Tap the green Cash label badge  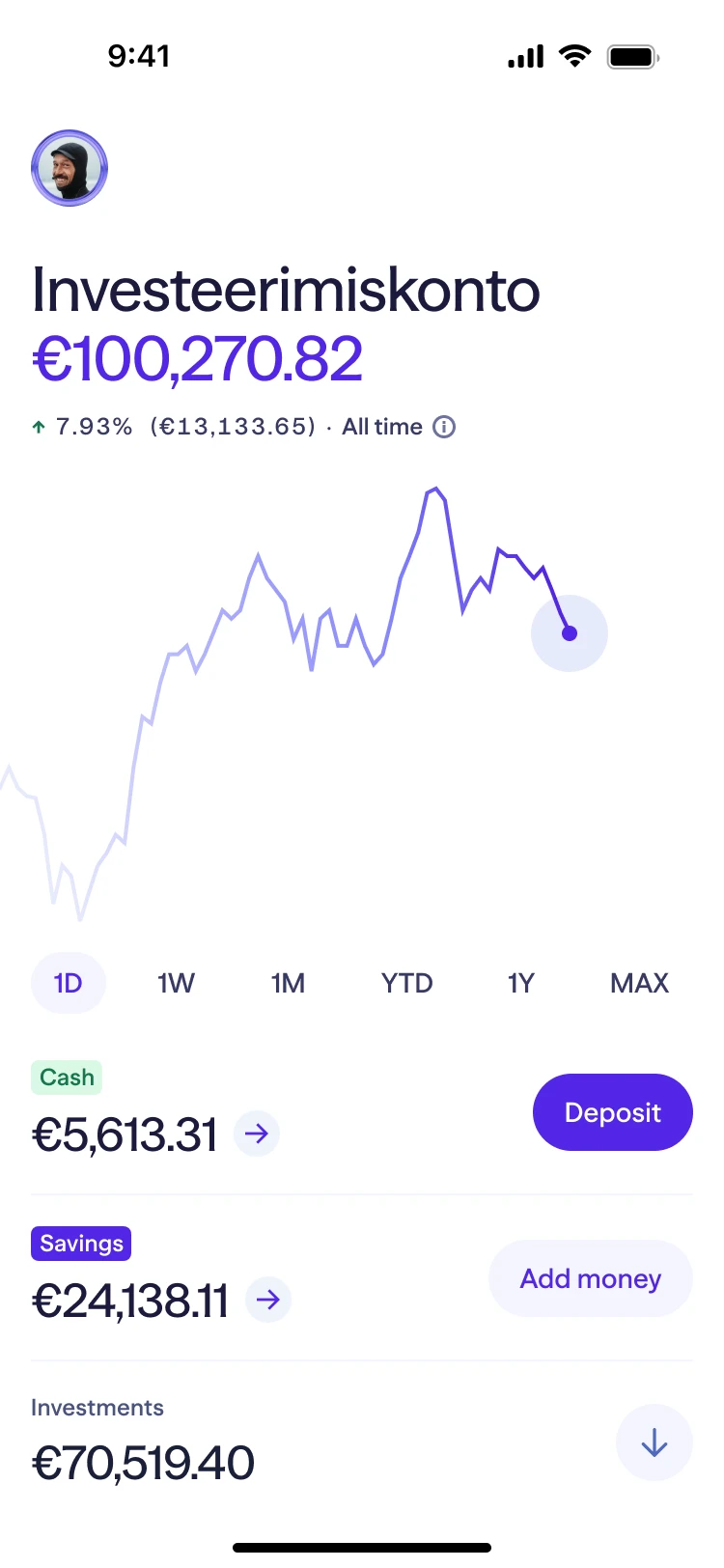pos(67,1078)
